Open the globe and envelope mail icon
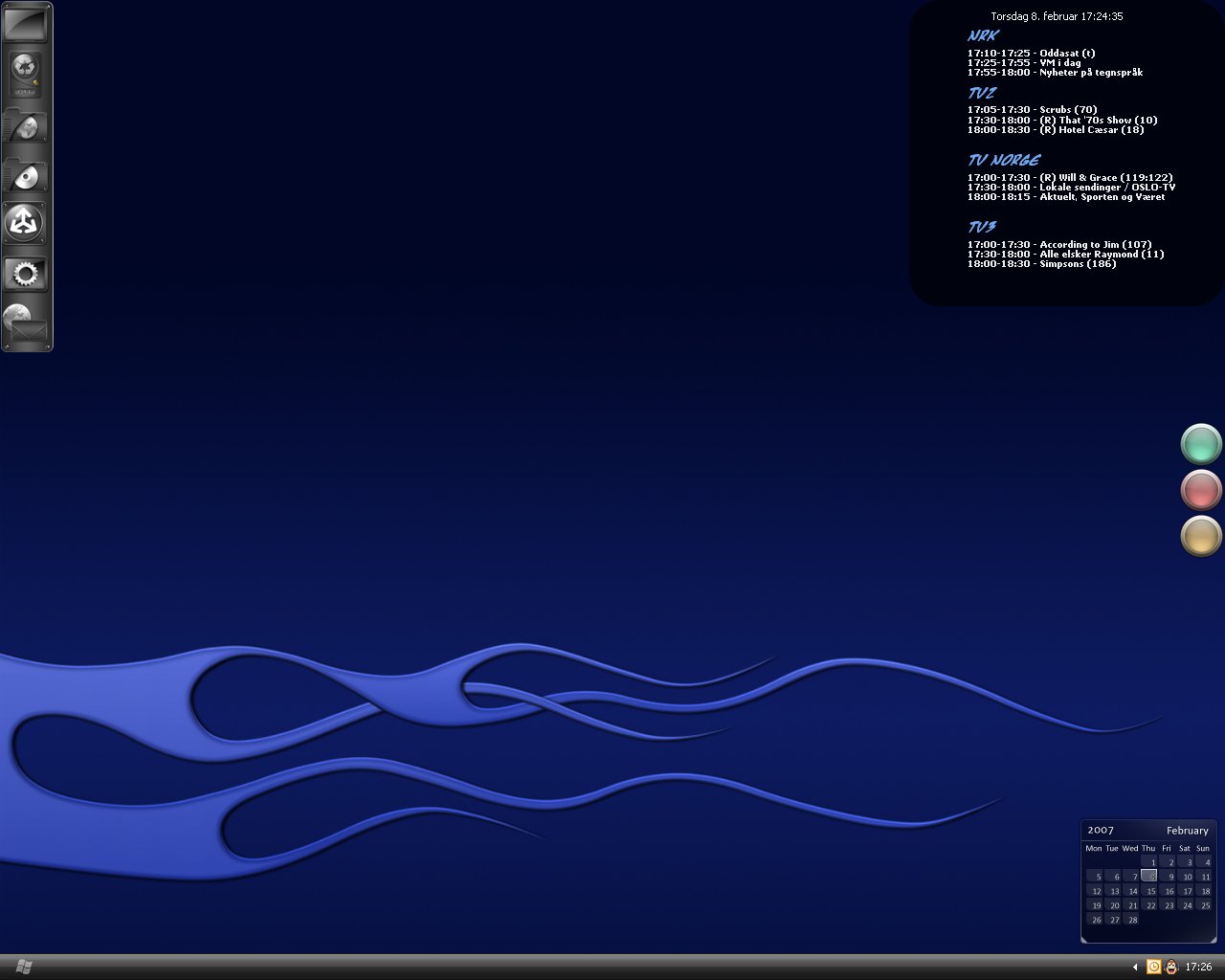The height and width of the screenshot is (980, 1225). (26, 323)
